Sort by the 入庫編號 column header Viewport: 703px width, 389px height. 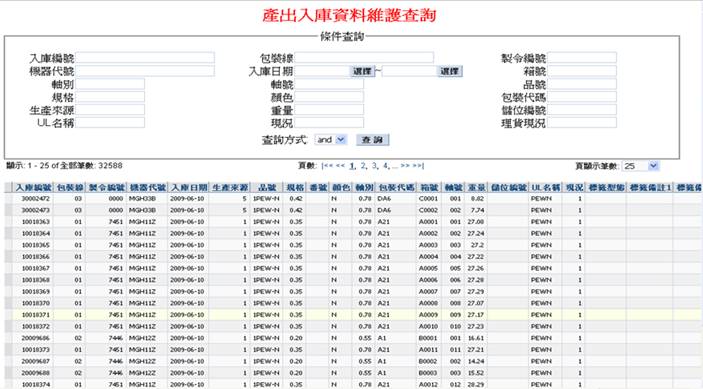tap(33, 187)
